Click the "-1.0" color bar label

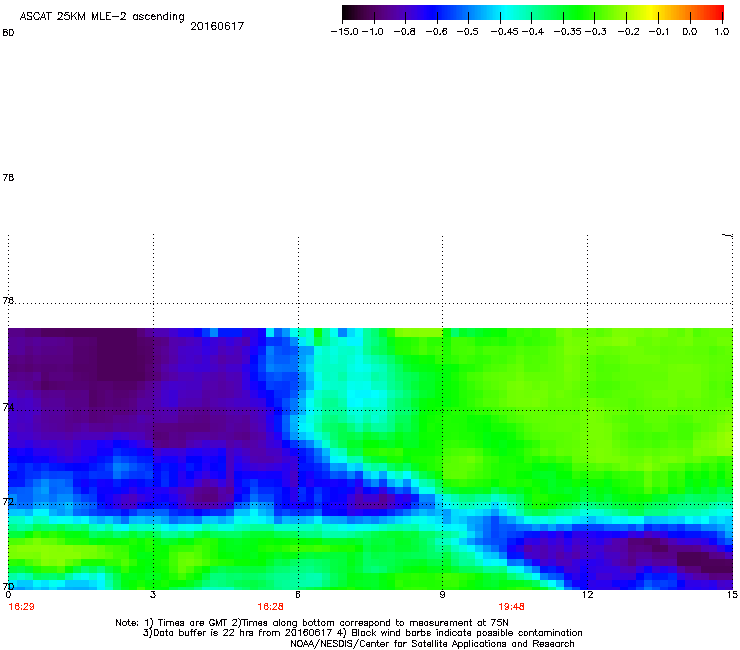373,32
